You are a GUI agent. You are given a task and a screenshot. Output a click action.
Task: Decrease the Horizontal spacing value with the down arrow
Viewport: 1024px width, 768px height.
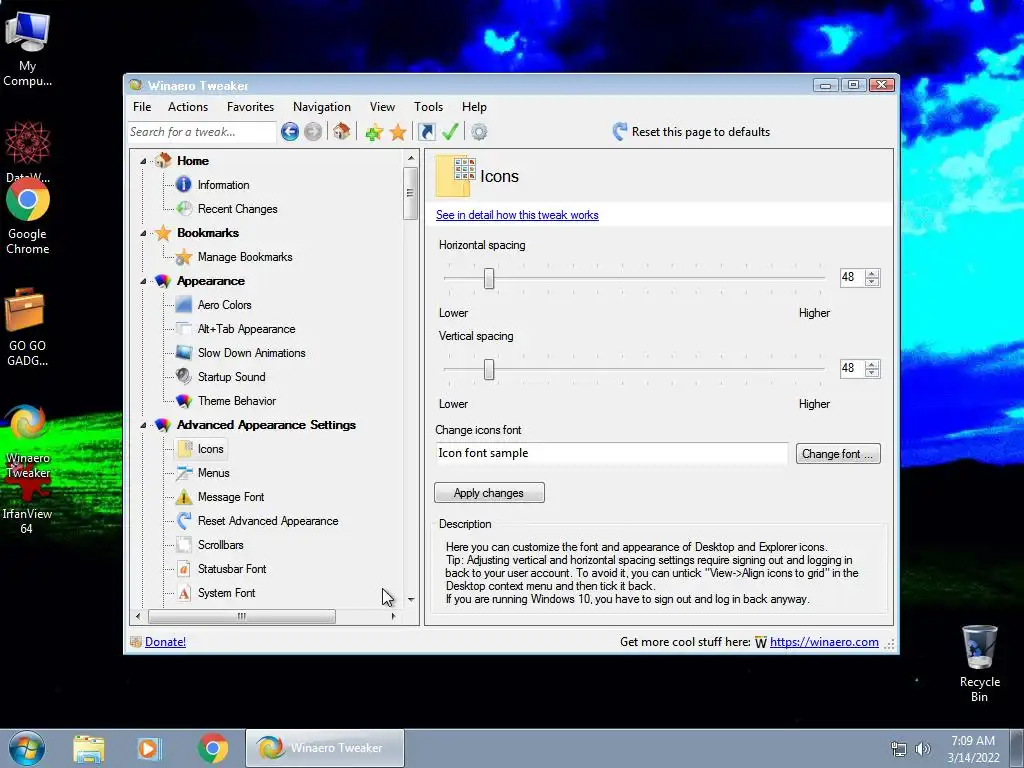point(872,281)
